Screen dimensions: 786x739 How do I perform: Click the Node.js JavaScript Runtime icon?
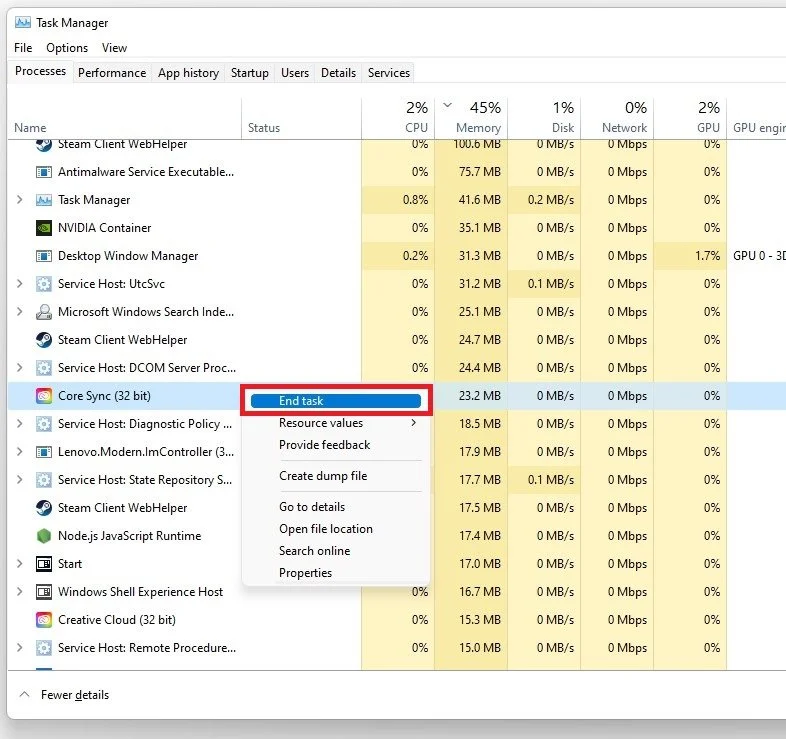44,536
